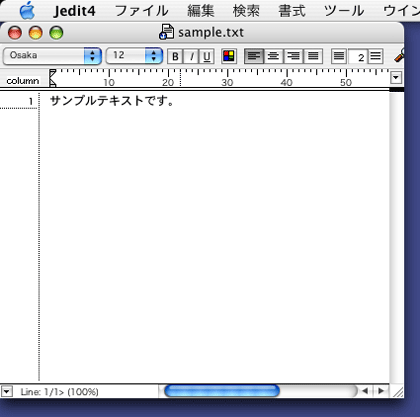Expand the ruler options dropdown arrow
This screenshot has width=420, height=417.
pyautogui.click(x=396, y=78)
